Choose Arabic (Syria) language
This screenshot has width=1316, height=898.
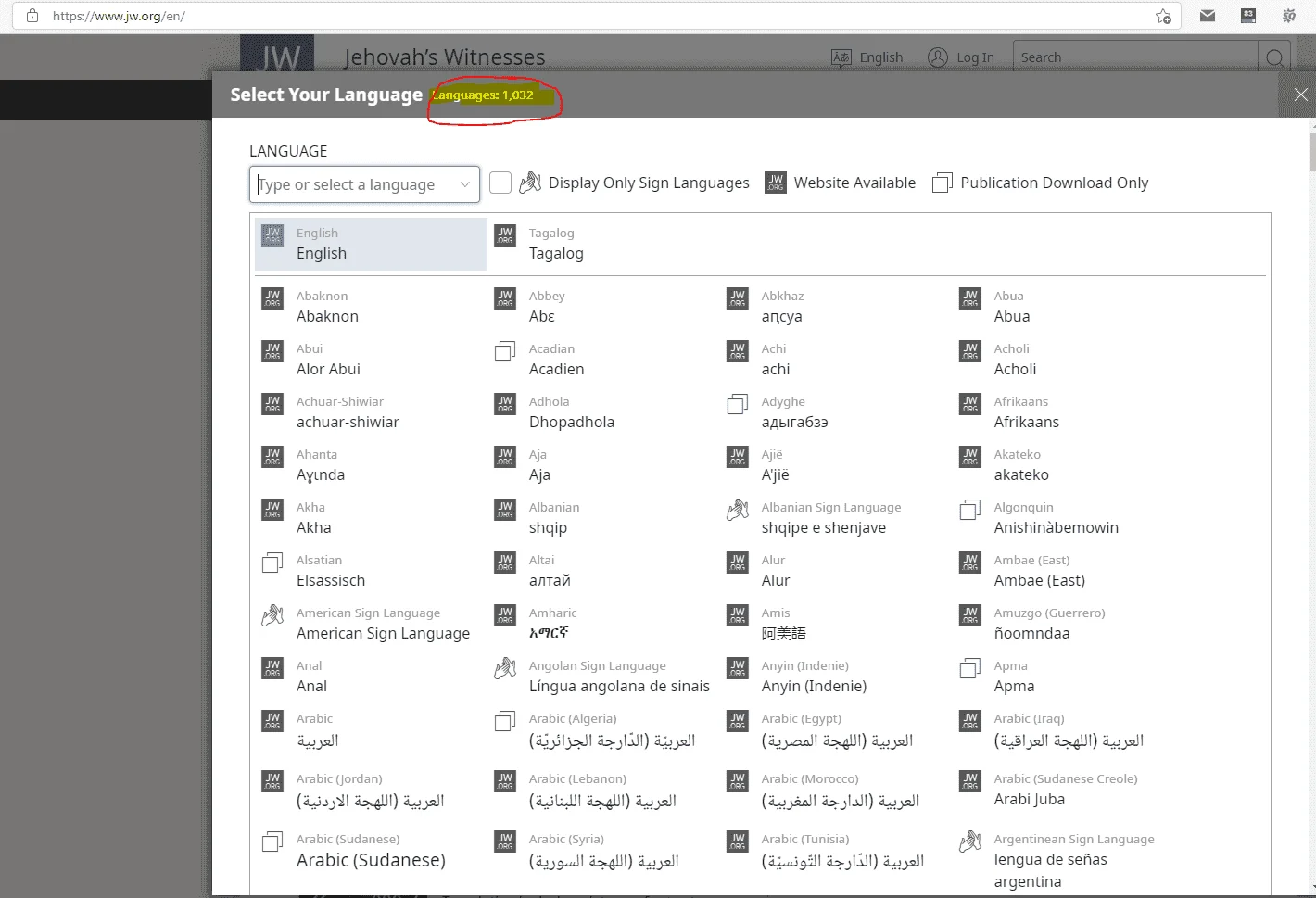pyautogui.click(x=603, y=852)
